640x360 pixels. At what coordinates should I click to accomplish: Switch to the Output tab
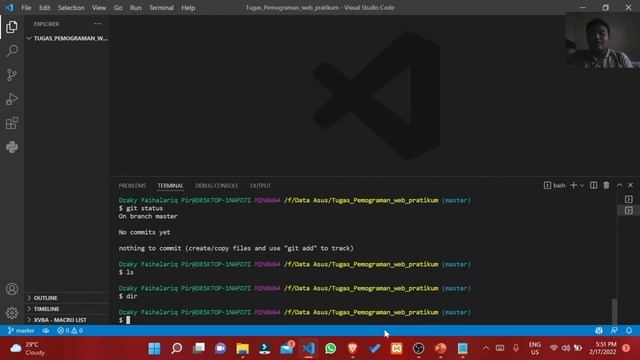260,186
